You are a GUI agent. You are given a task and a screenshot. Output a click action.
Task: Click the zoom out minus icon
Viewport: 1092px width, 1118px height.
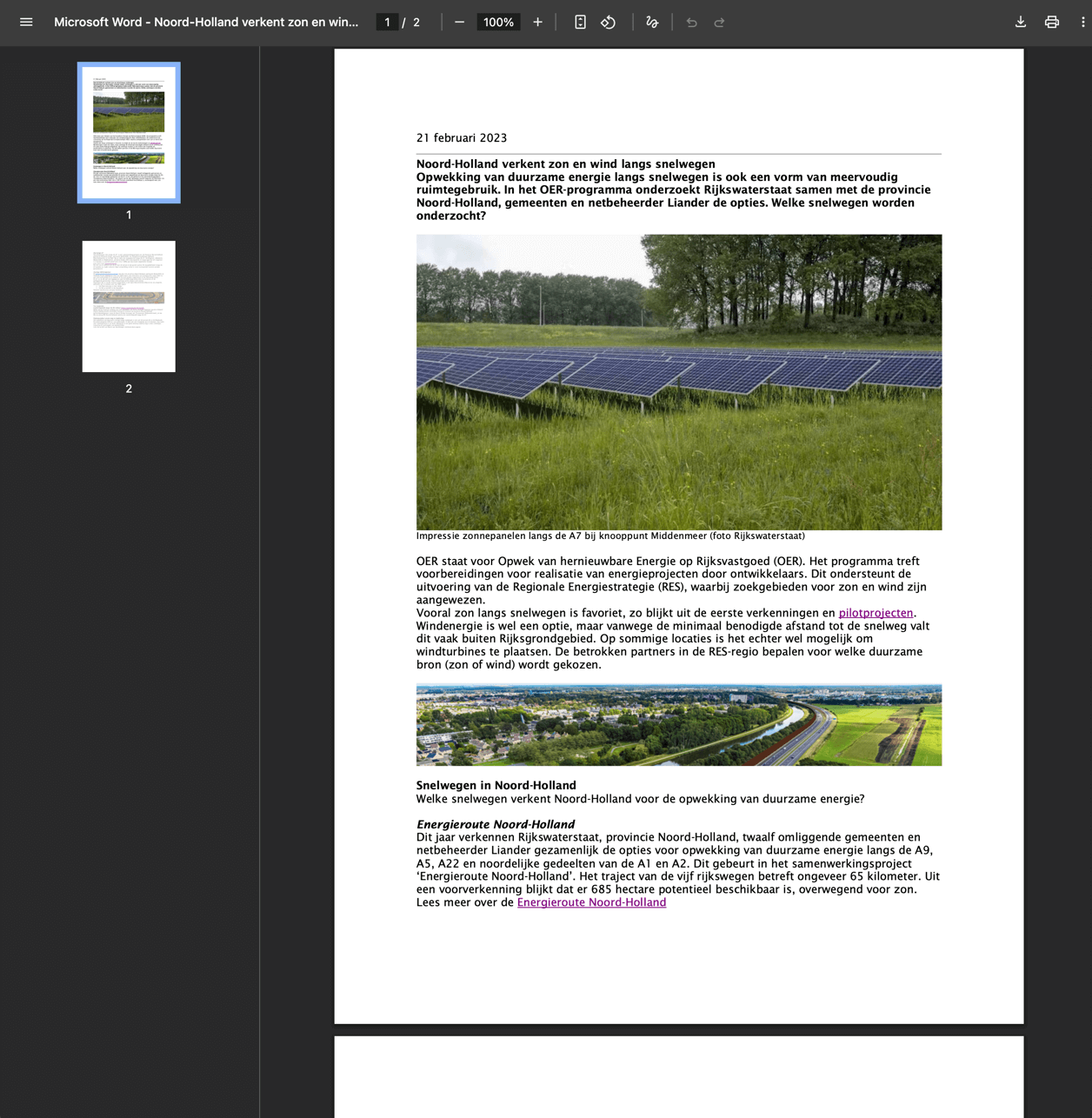459,23
